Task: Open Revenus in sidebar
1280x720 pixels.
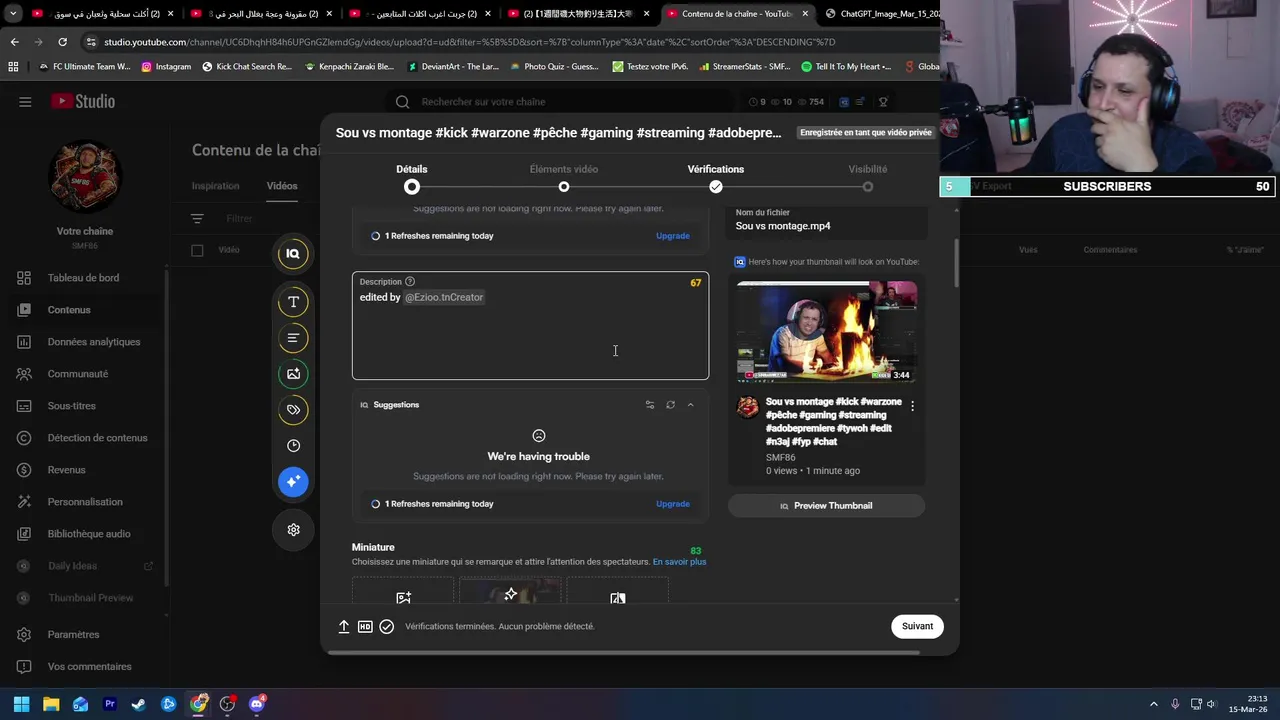Action: [83, 470]
